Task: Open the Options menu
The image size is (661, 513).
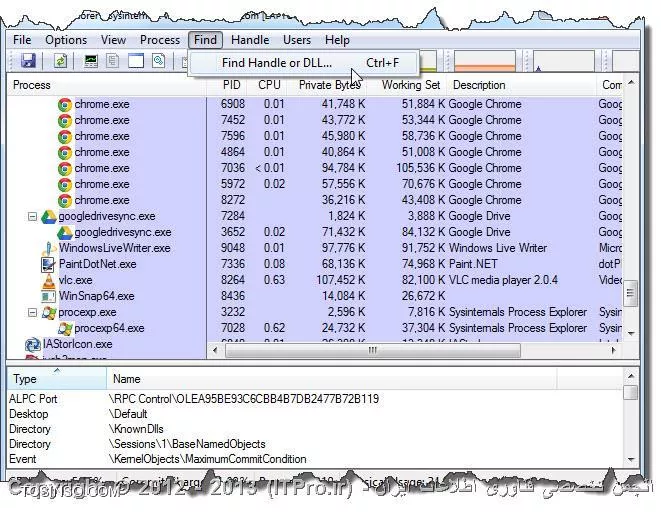Action: pos(66,40)
